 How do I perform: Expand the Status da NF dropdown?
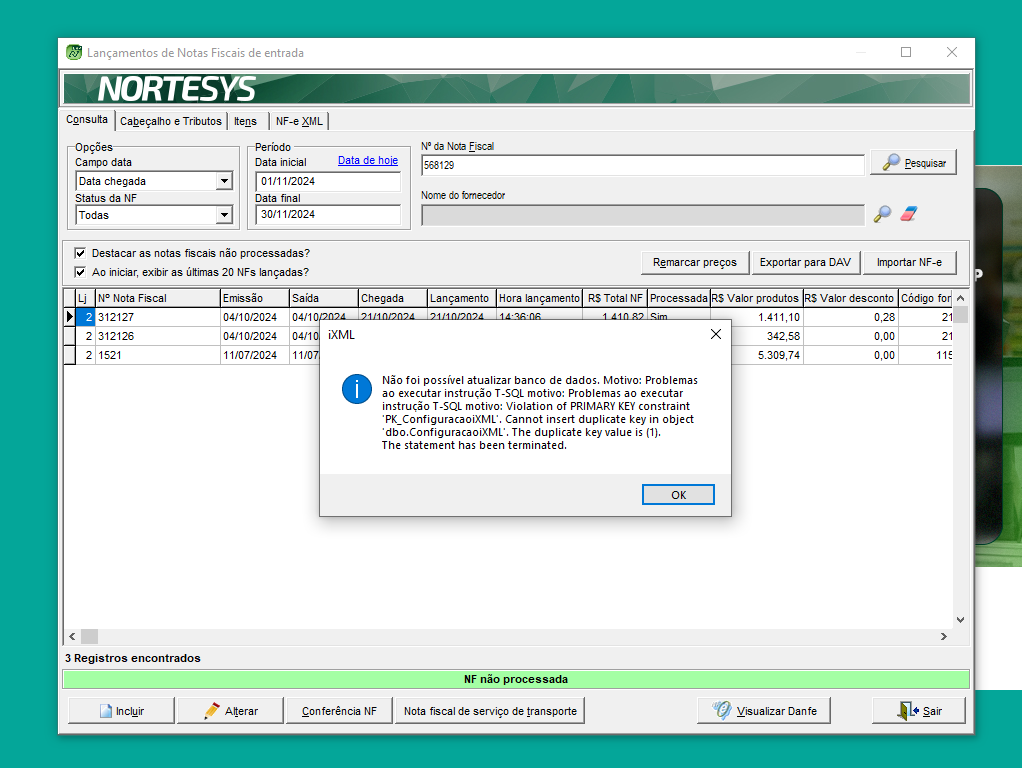[224, 215]
